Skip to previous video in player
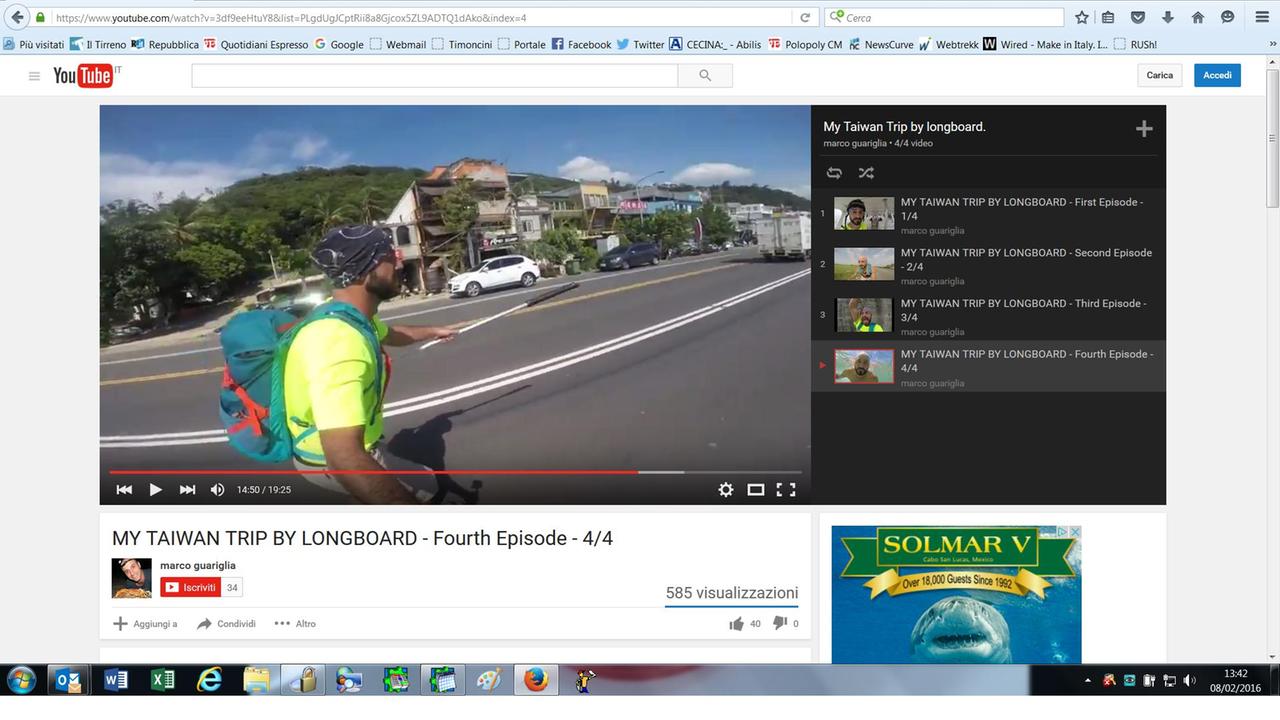 coord(124,489)
